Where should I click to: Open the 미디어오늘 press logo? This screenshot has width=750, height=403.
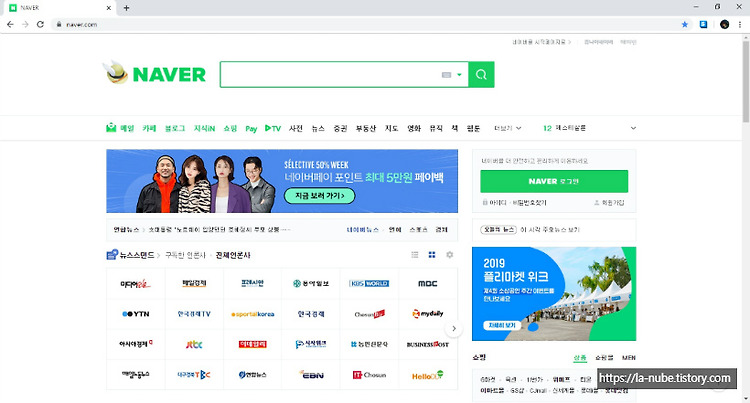point(135,283)
